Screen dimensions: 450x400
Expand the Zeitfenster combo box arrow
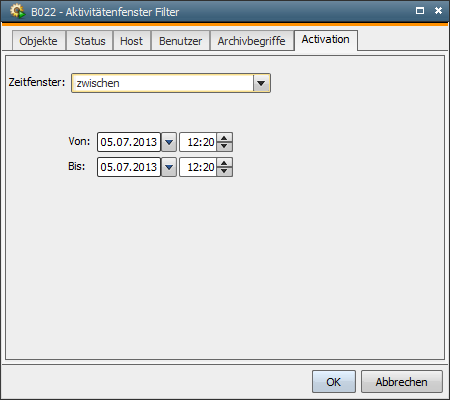(x=261, y=83)
